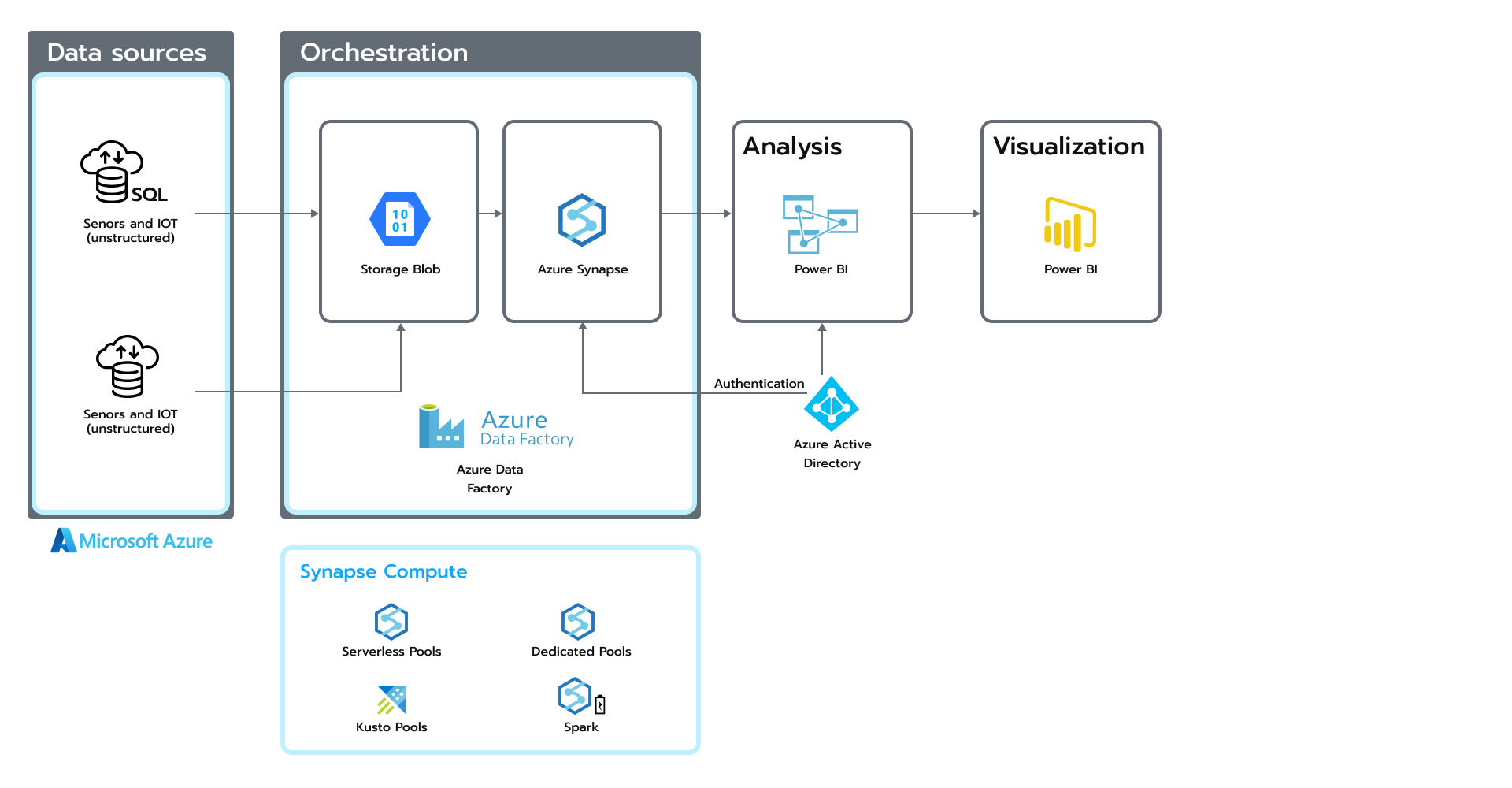The width and height of the screenshot is (1512, 788).
Task: Click the Azure Synapse label
Action: 583,269
